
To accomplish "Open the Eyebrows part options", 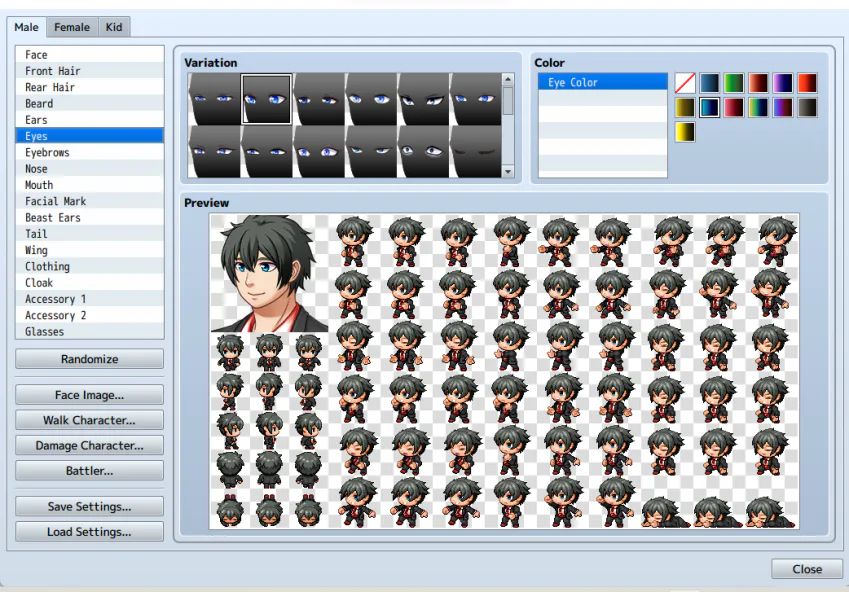I will click(x=90, y=152).
